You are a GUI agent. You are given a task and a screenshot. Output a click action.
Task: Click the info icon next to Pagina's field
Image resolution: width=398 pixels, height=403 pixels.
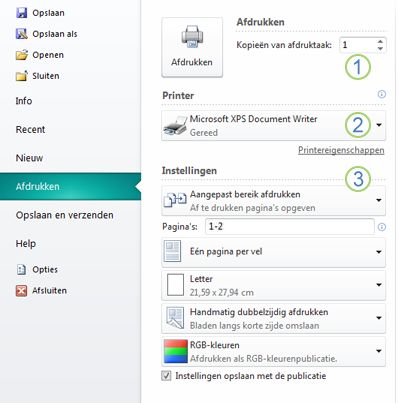(x=382, y=227)
